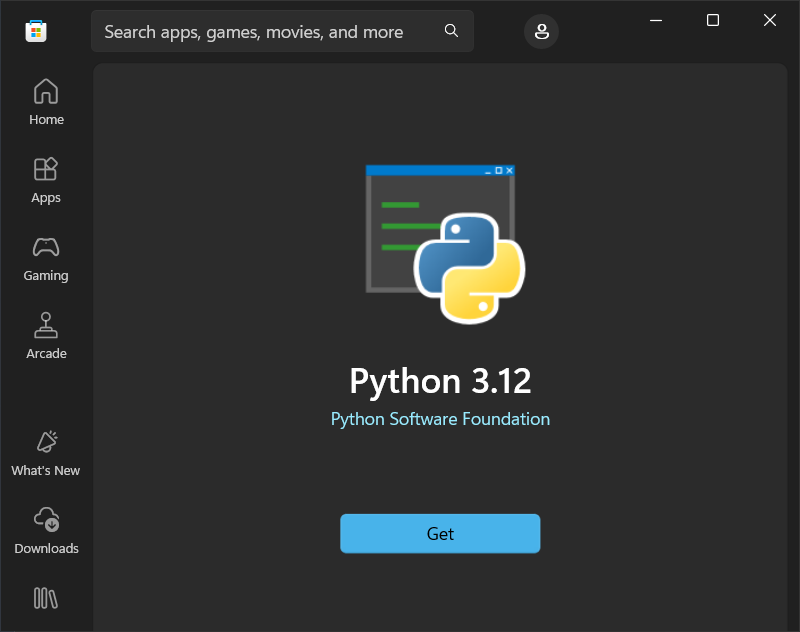
Task: View the Downloads section
Action: point(46,519)
